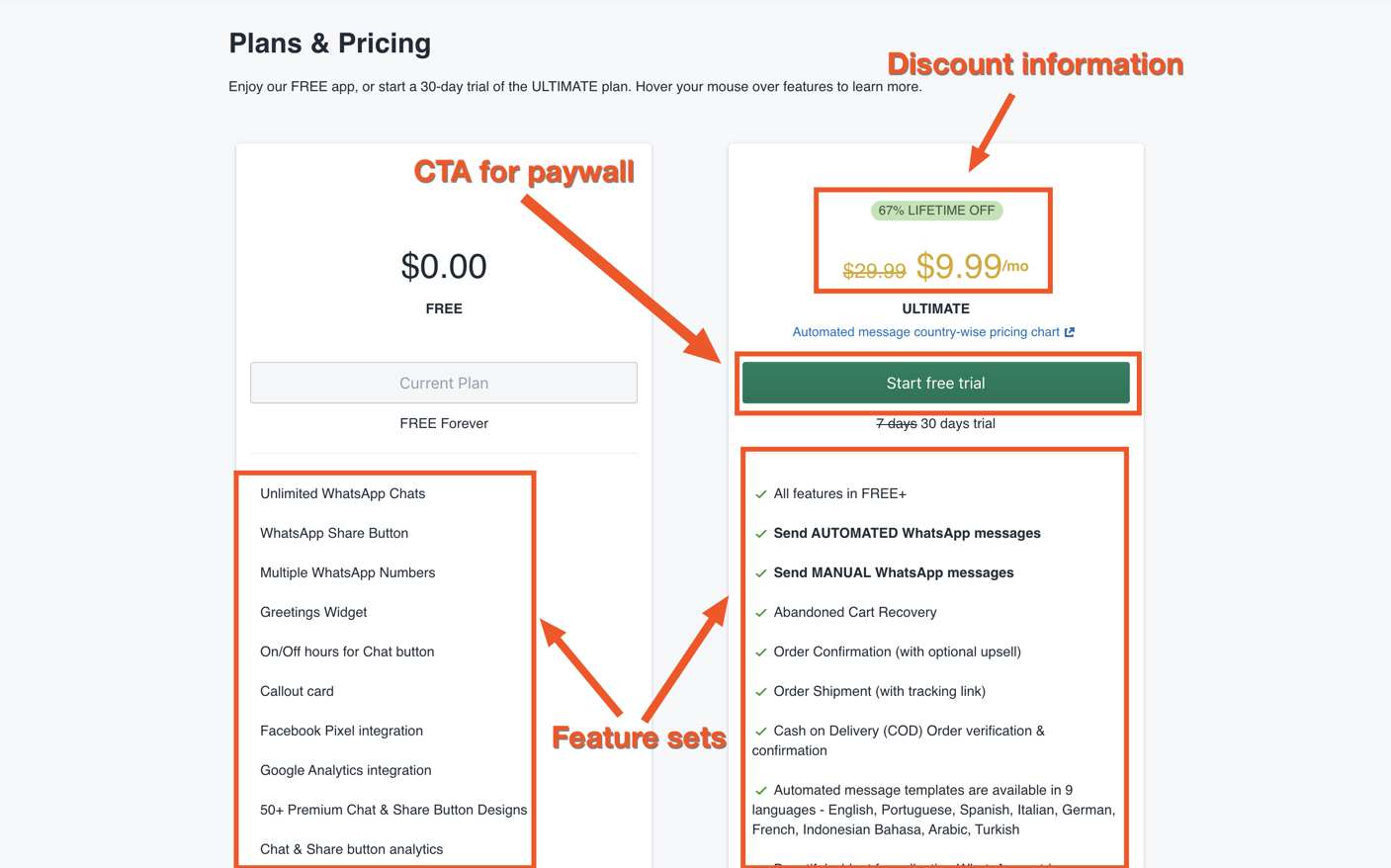This screenshot has height=868, width=1391.
Task: Click the external link icon beside pricing chart
Action: [1070, 332]
